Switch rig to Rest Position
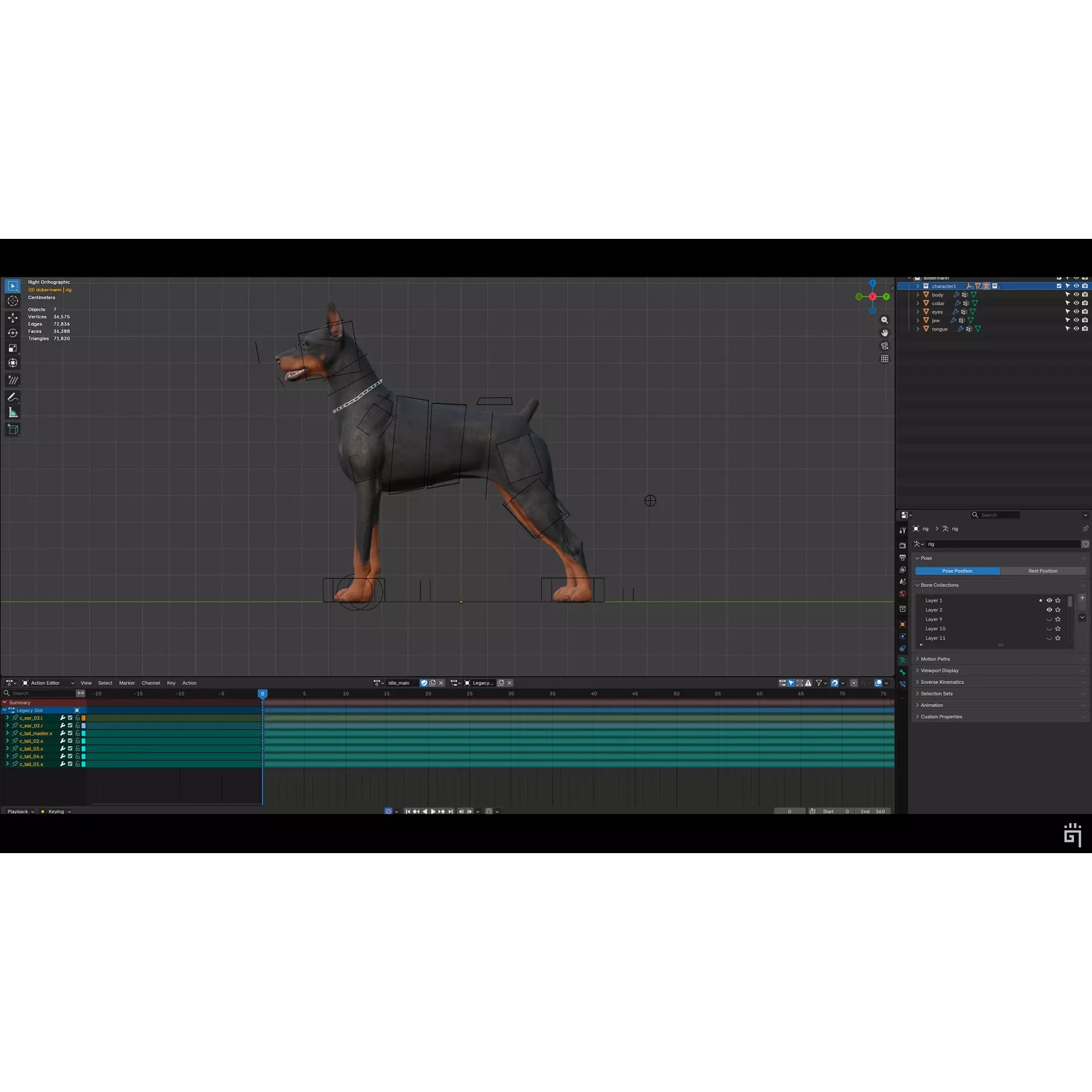Viewport: 1092px width, 1092px height. coord(1043,570)
